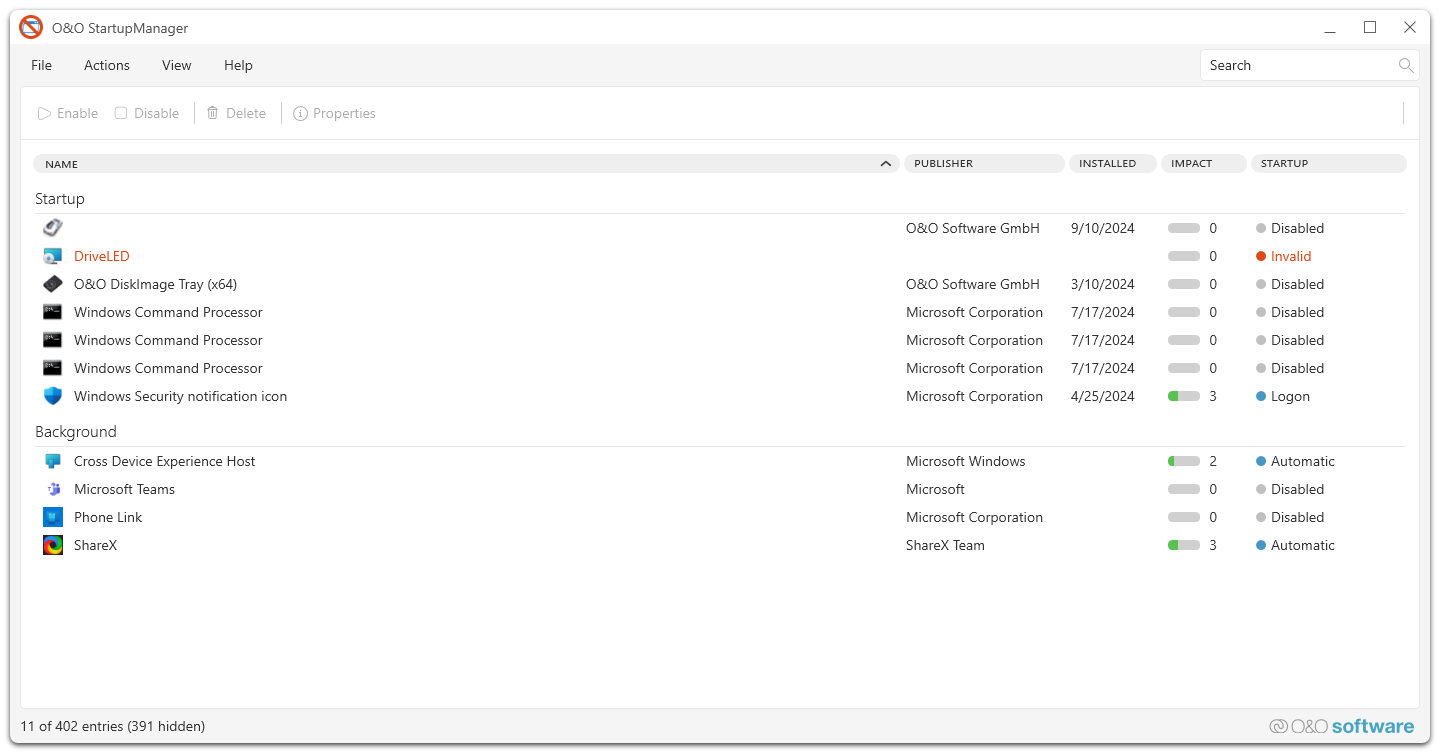The height and width of the screenshot is (753, 1440).
Task: Click the ShareX Team publisher cell
Action: point(946,545)
